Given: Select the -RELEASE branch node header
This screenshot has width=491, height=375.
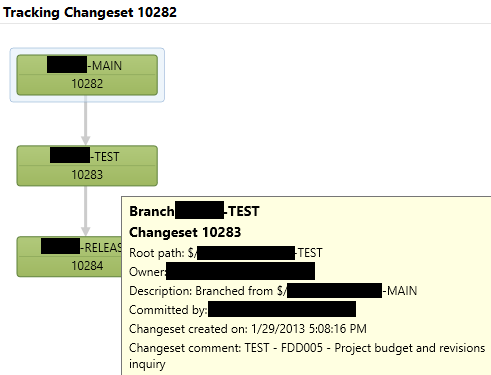Looking at the screenshot, I should [69, 247].
